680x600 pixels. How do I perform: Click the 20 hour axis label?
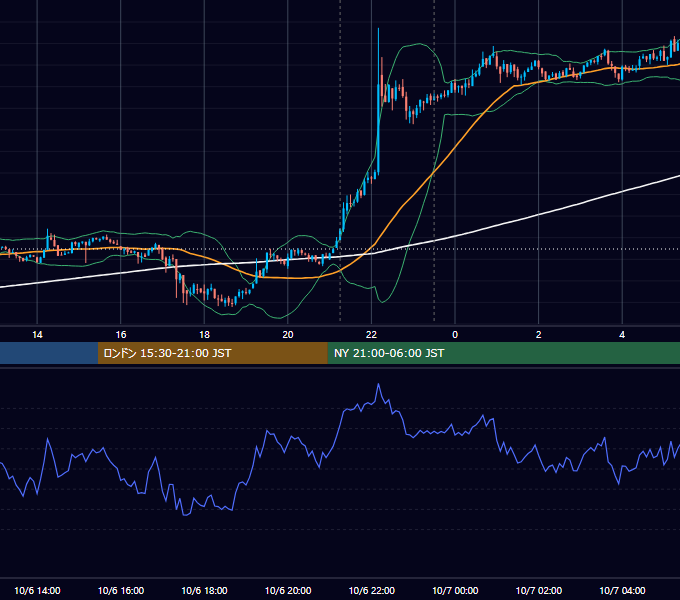pyautogui.click(x=288, y=335)
